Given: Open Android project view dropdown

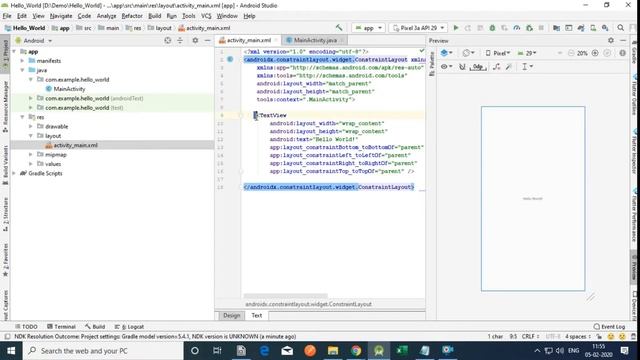Looking at the screenshot, I should coord(34,40).
